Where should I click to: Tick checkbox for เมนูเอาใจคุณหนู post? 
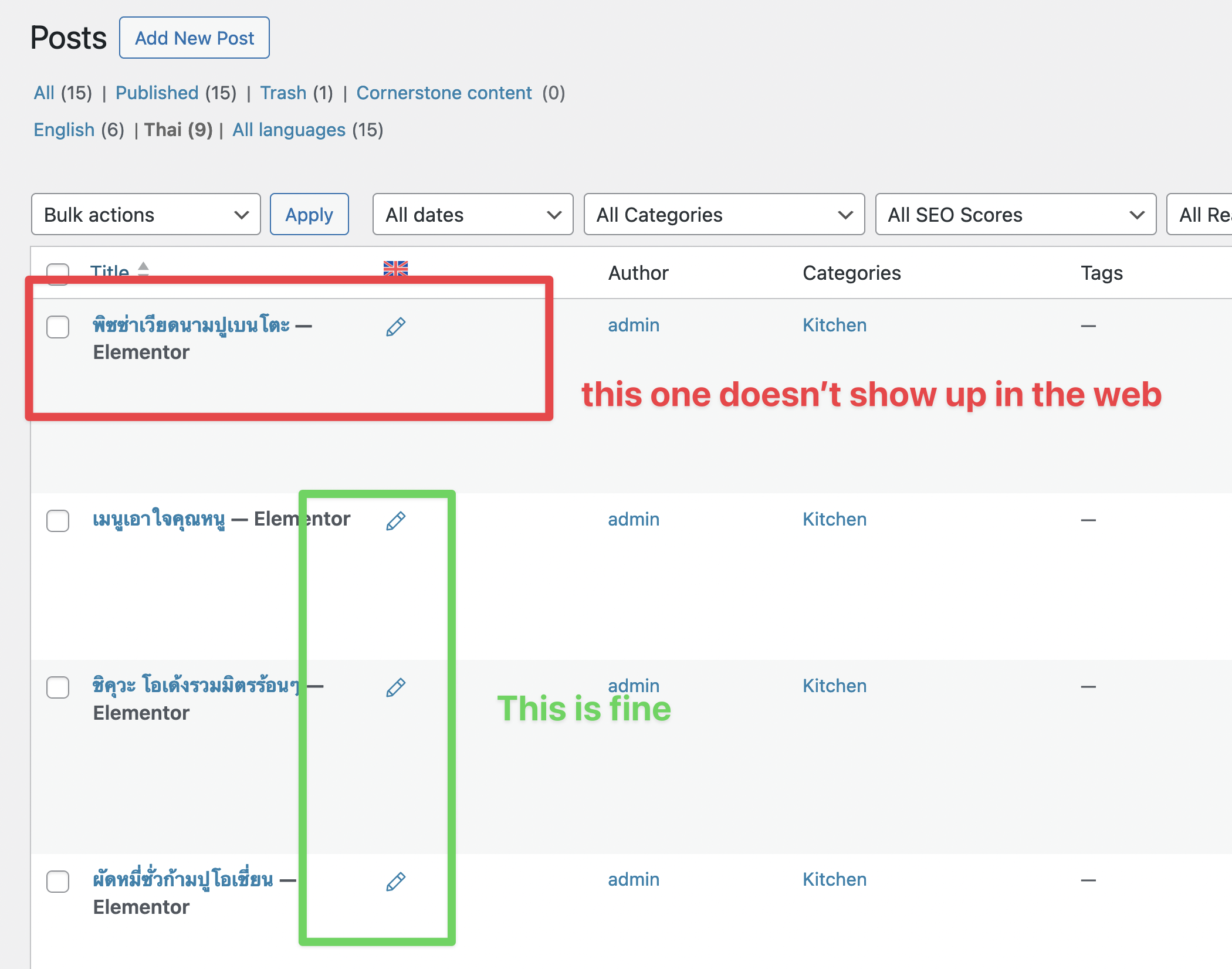click(x=58, y=520)
